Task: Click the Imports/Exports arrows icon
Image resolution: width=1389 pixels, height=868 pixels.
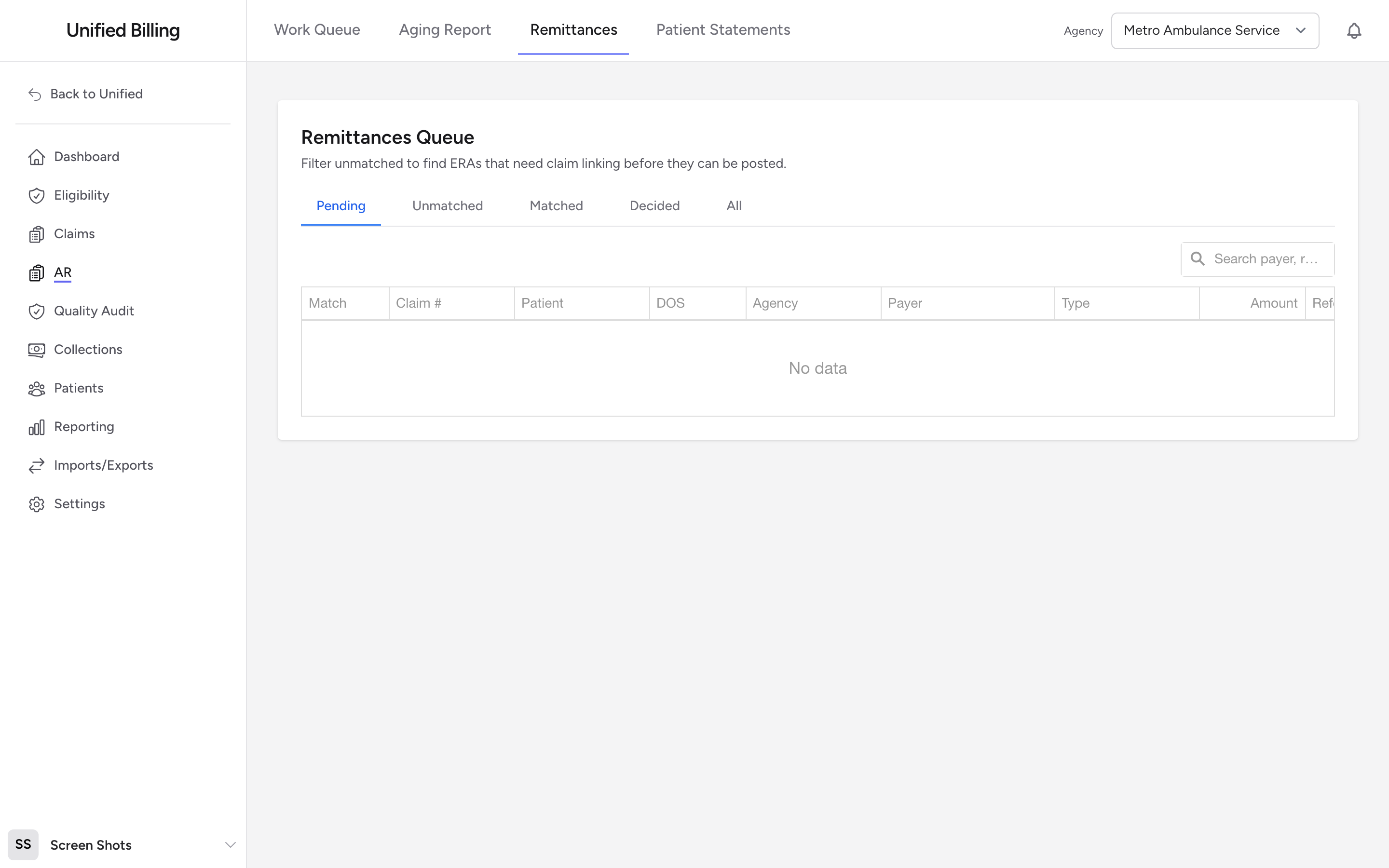Action: [36, 465]
